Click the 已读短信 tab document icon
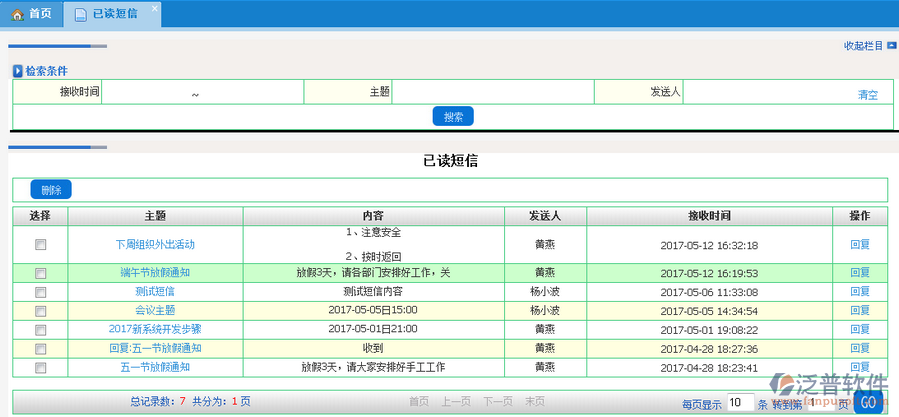Image resolution: width=899 pixels, height=417 pixels. coord(80,14)
